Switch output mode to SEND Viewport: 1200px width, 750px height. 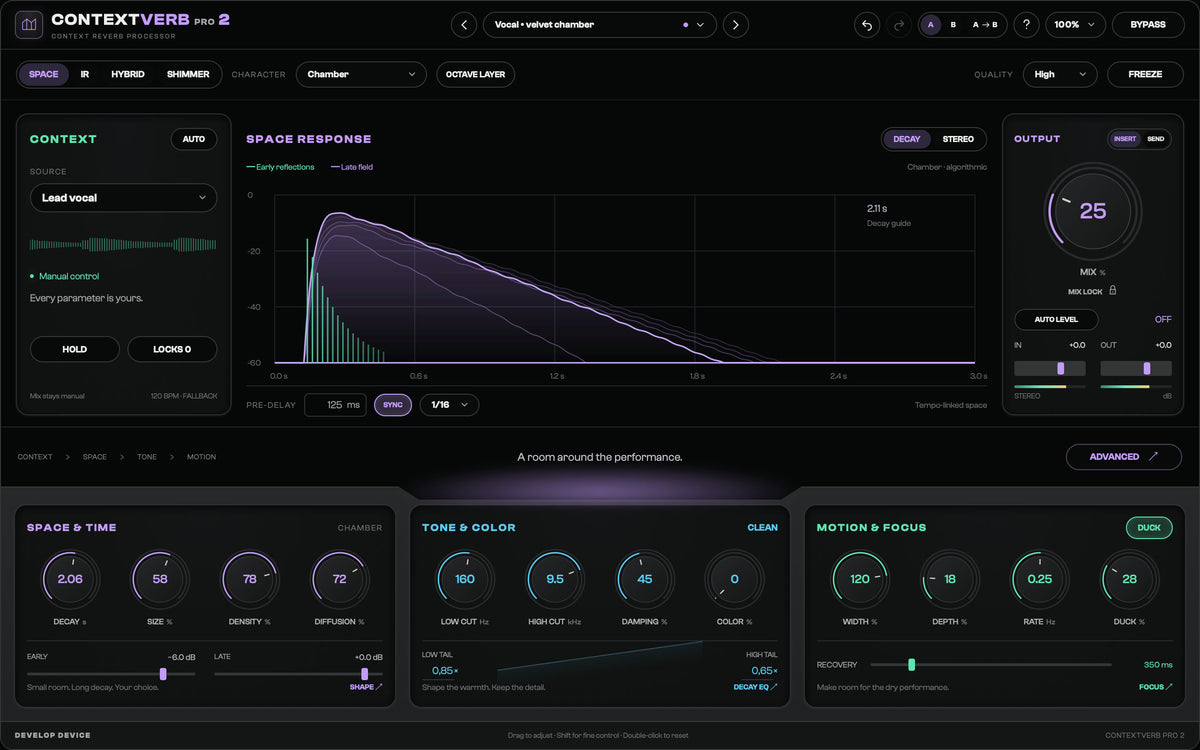pos(1156,139)
